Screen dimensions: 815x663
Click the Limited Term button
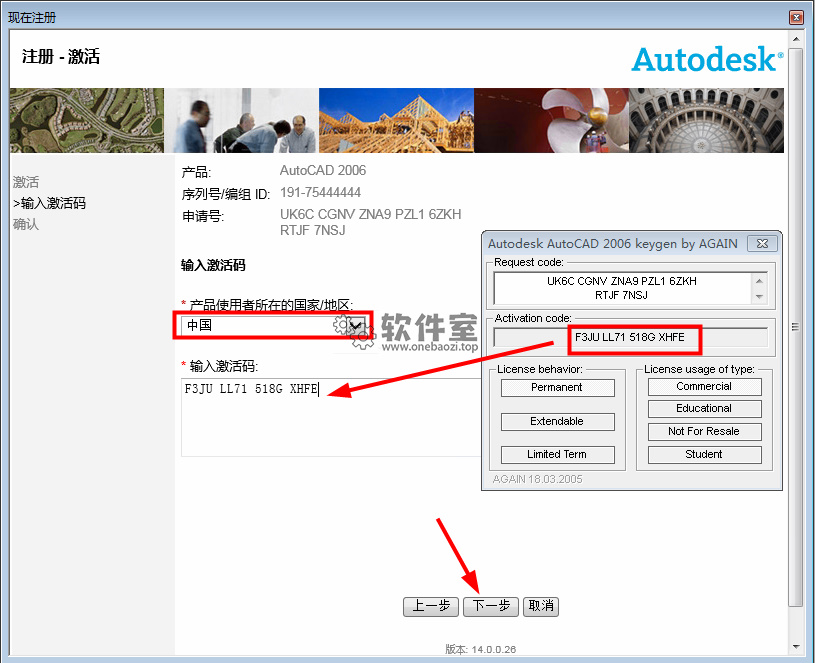[557, 454]
